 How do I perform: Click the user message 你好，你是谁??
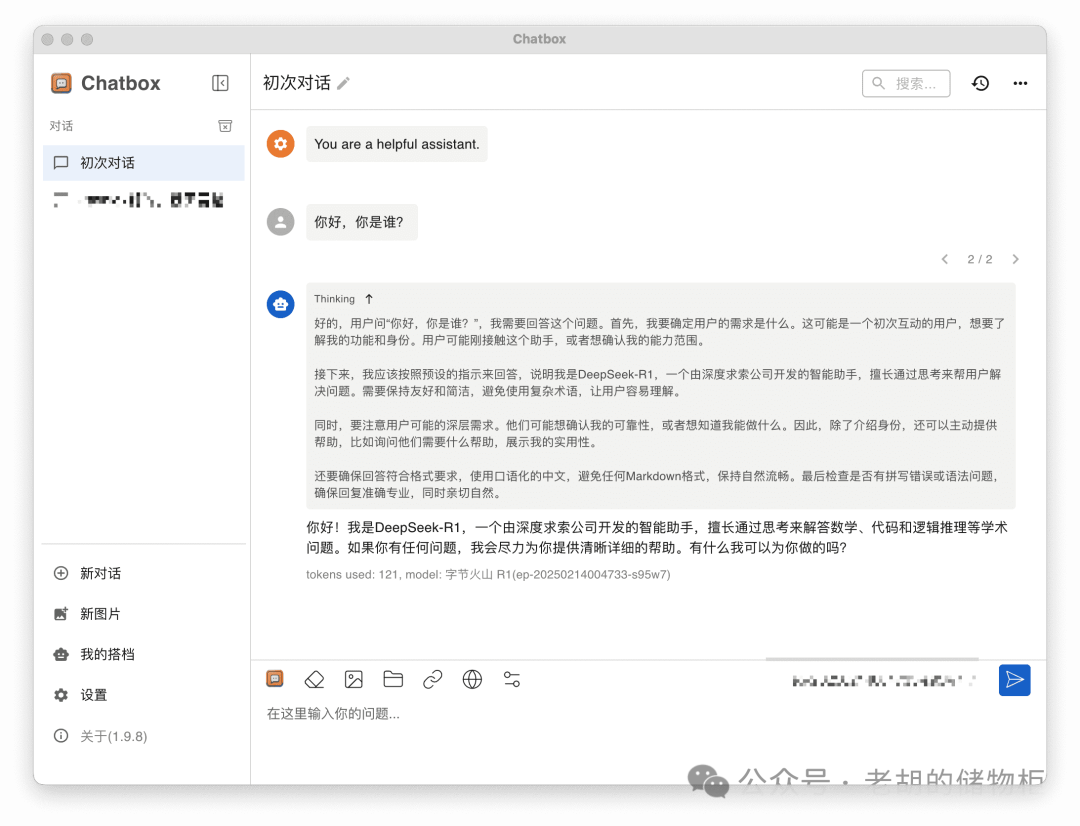coord(362,222)
